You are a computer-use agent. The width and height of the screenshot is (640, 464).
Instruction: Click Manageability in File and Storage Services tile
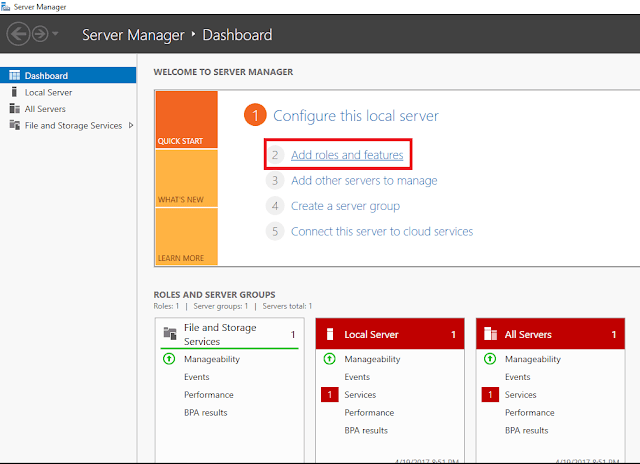pyautogui.click(x=212, y=359)
